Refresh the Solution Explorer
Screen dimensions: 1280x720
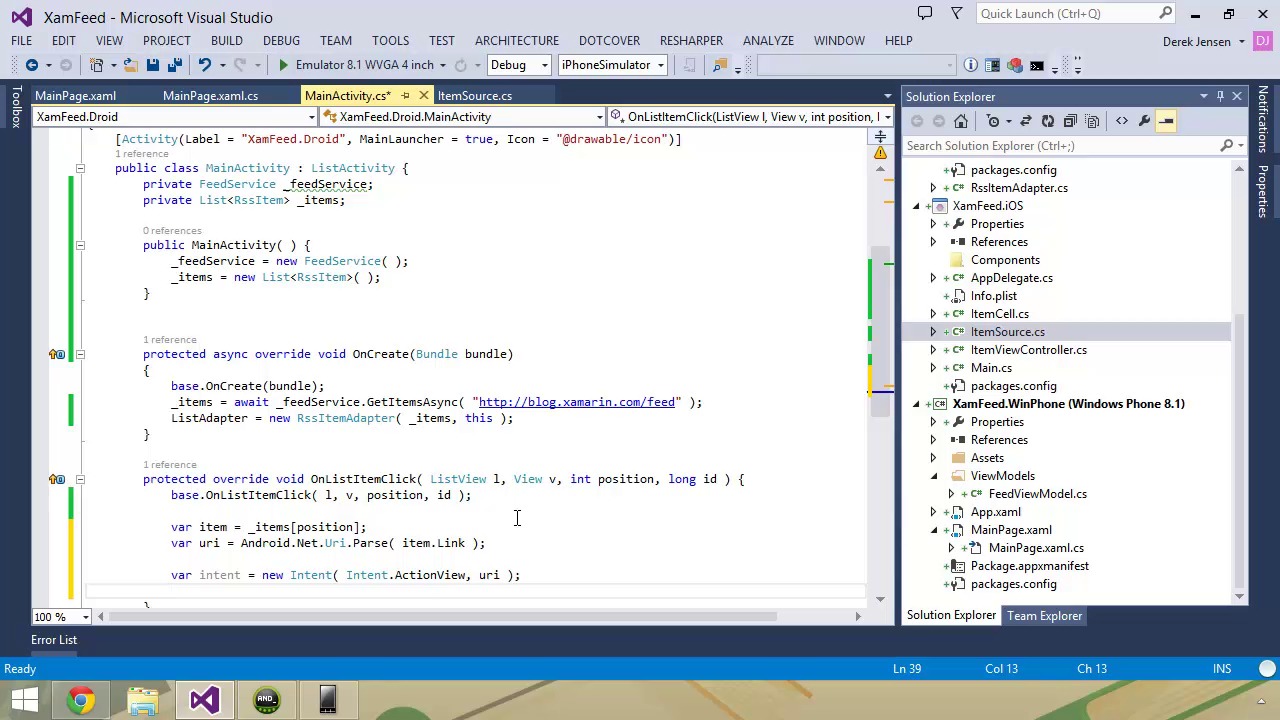[x=1047, y=121]
